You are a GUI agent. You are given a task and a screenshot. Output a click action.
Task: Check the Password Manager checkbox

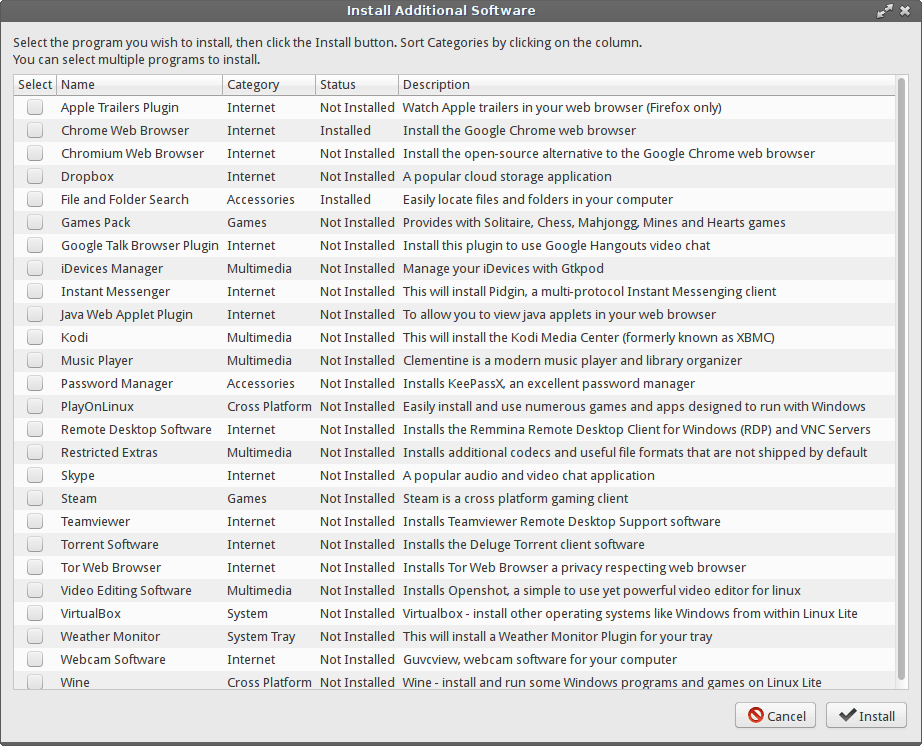tap(35, 383)
